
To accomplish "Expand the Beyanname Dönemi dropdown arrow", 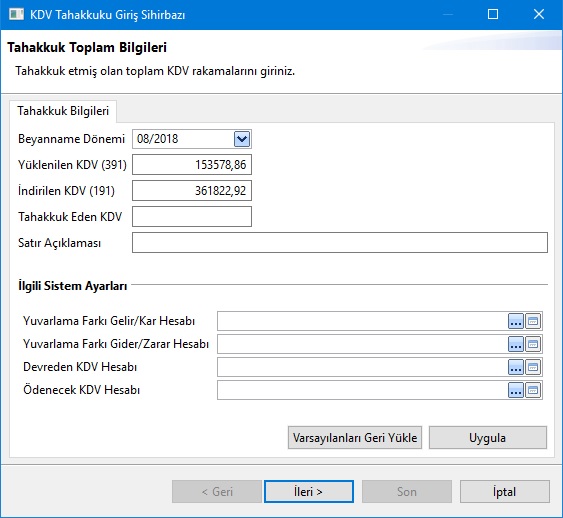I will [x=242, y=139].
